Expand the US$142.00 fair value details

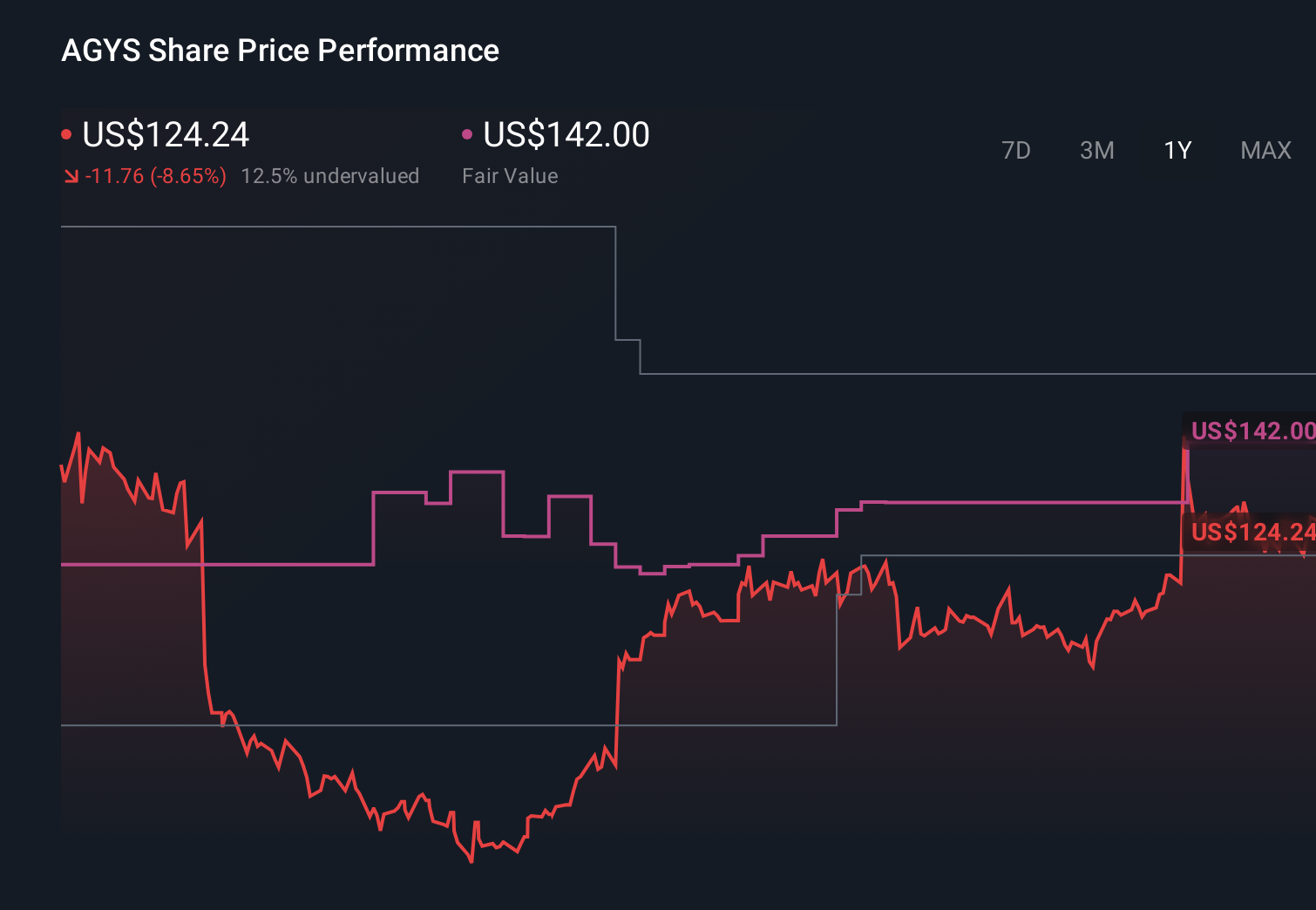tap(565, 135)
